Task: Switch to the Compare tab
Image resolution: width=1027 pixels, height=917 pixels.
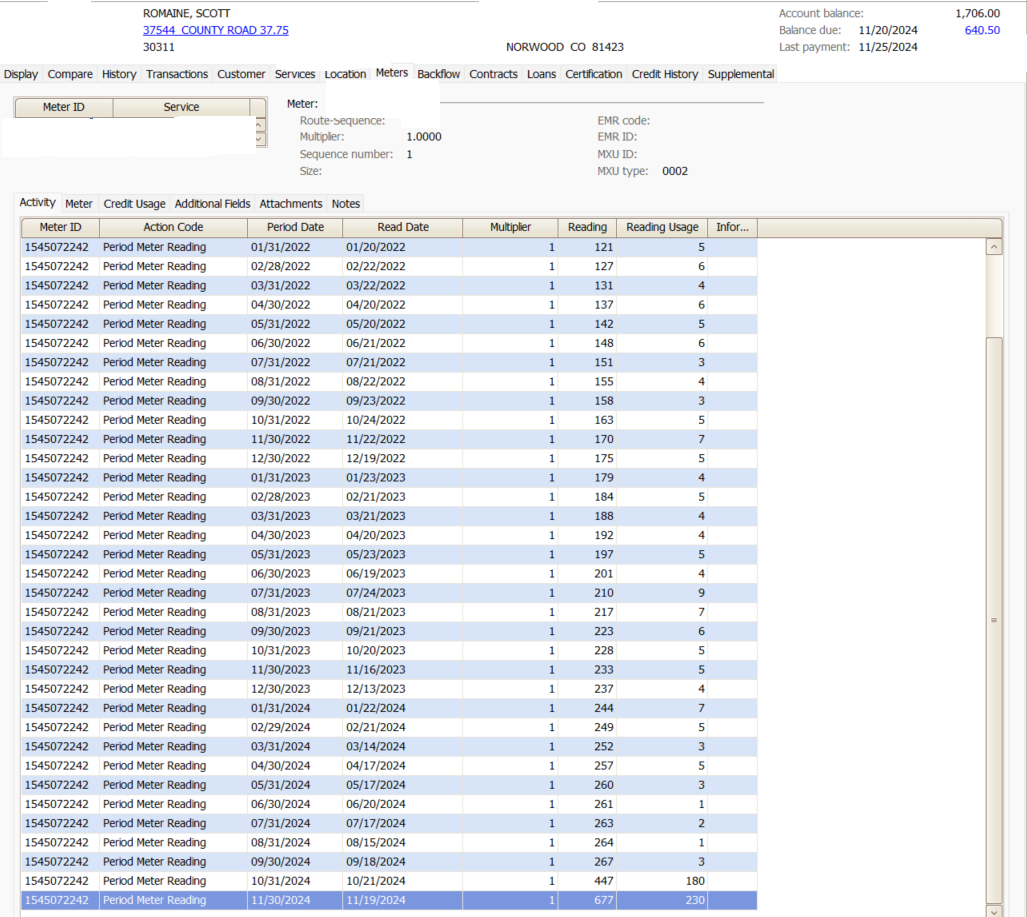Action: (70, 74)
